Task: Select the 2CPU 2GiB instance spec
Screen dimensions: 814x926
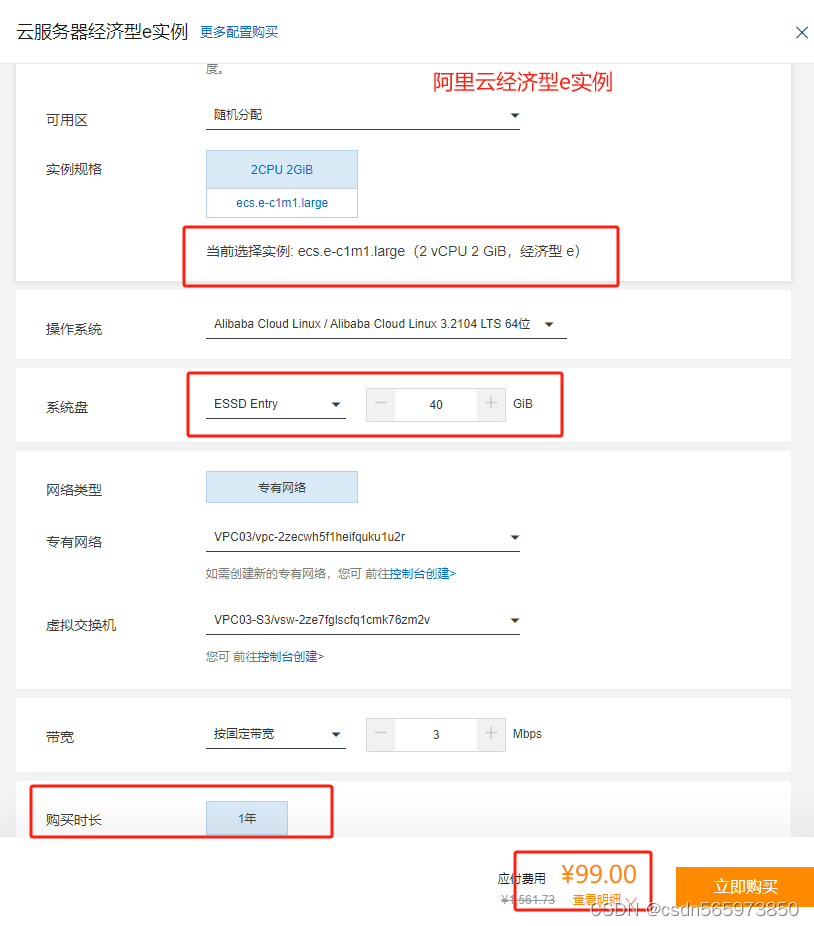Action: (282, 169)
